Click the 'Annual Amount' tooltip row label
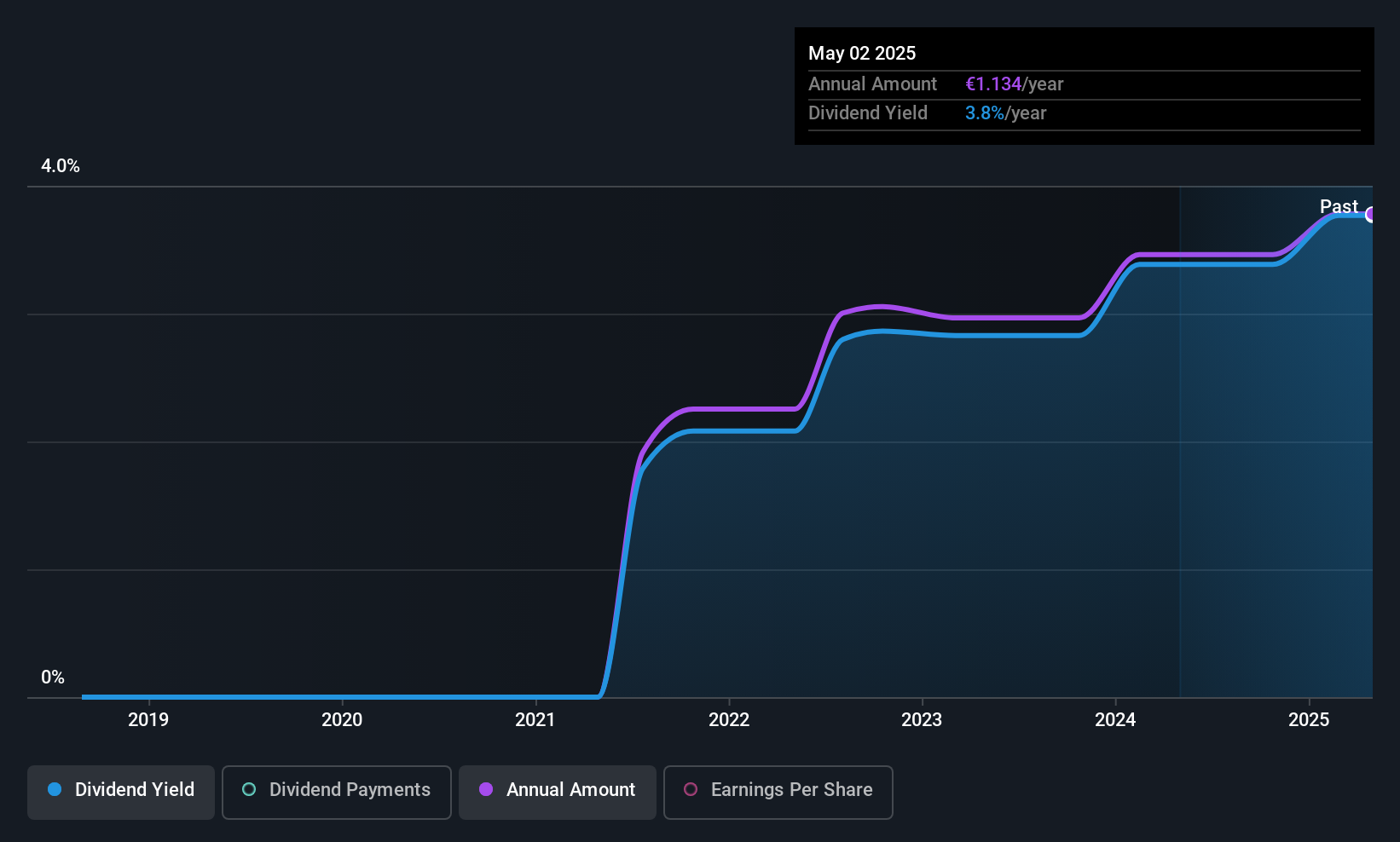 pyautogui.click(x=872, y=84)
